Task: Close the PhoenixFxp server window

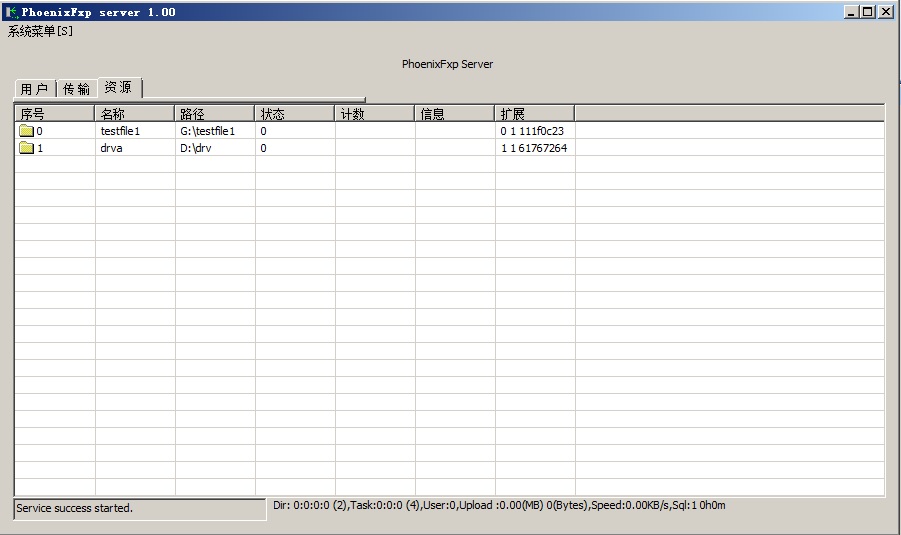Action: 885,11
